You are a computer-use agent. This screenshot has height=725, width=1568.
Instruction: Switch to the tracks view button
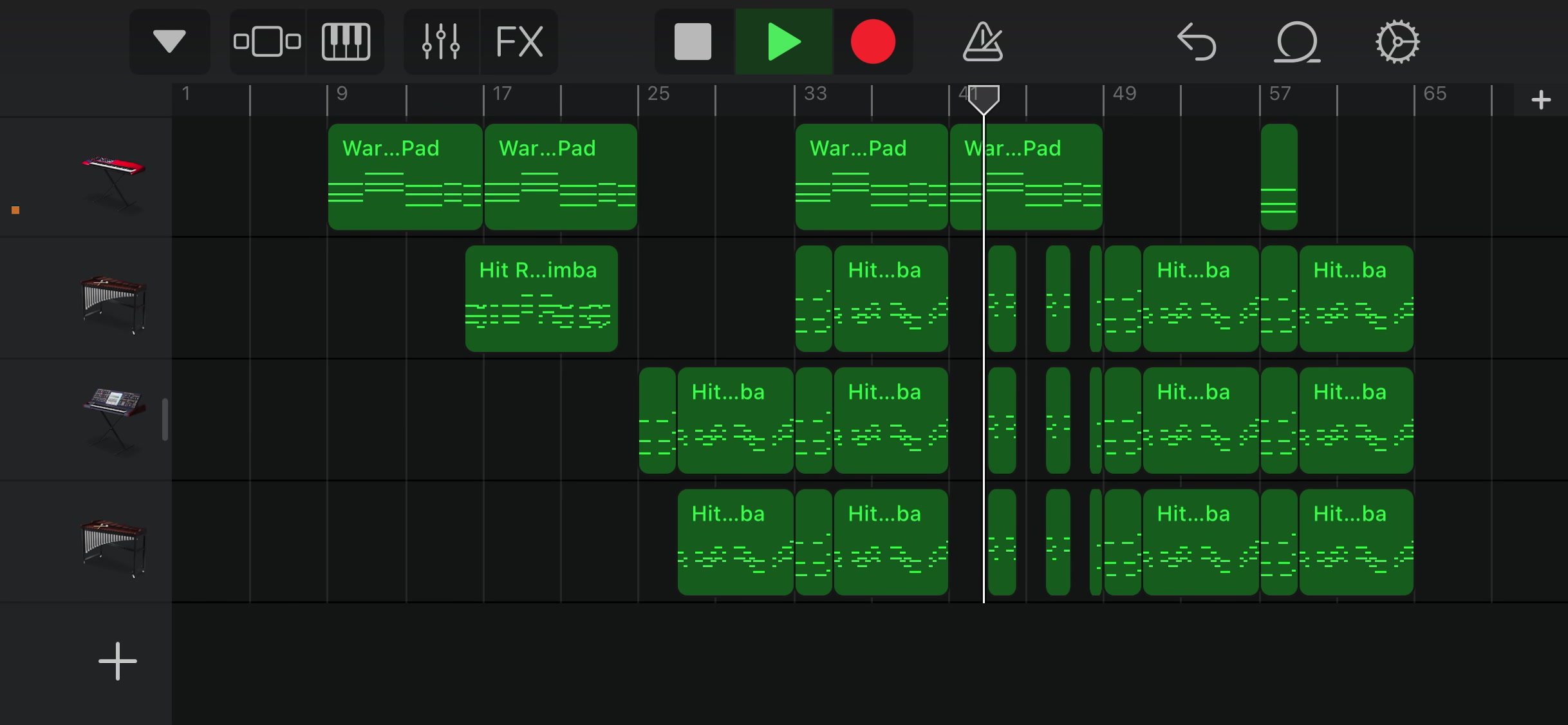(267, 42)
